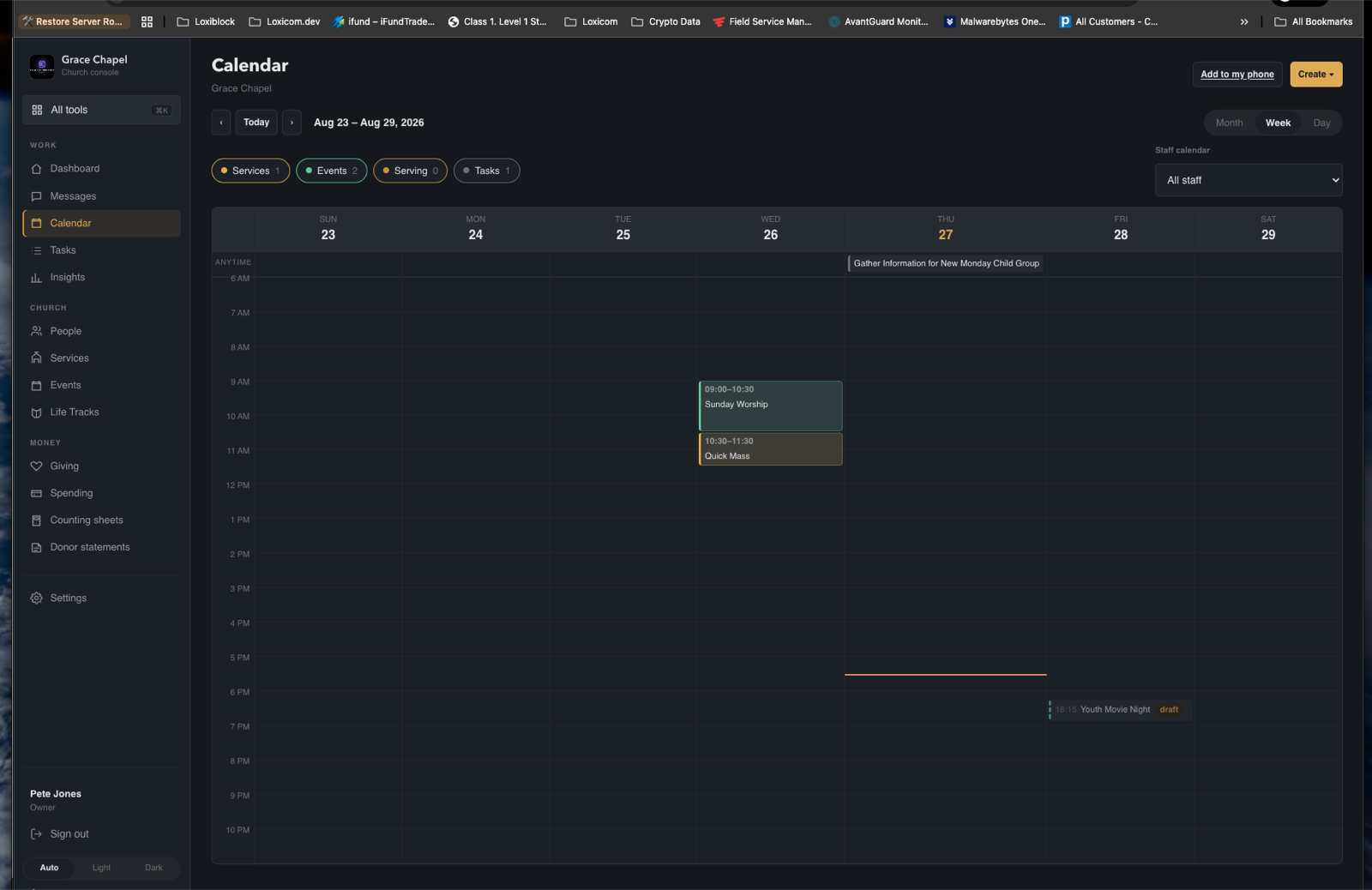Click the Events calendar icon in sidebar

click(x=36, y=386)
